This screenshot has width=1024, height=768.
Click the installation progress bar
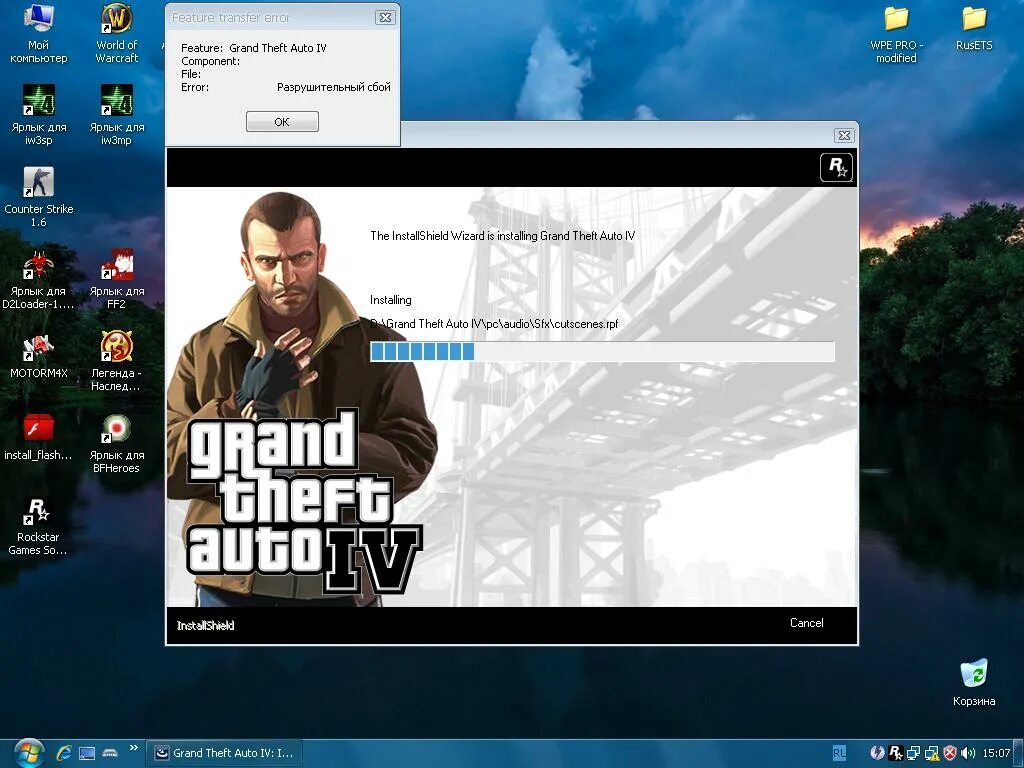pyautogui.click(x=602, y=351)
